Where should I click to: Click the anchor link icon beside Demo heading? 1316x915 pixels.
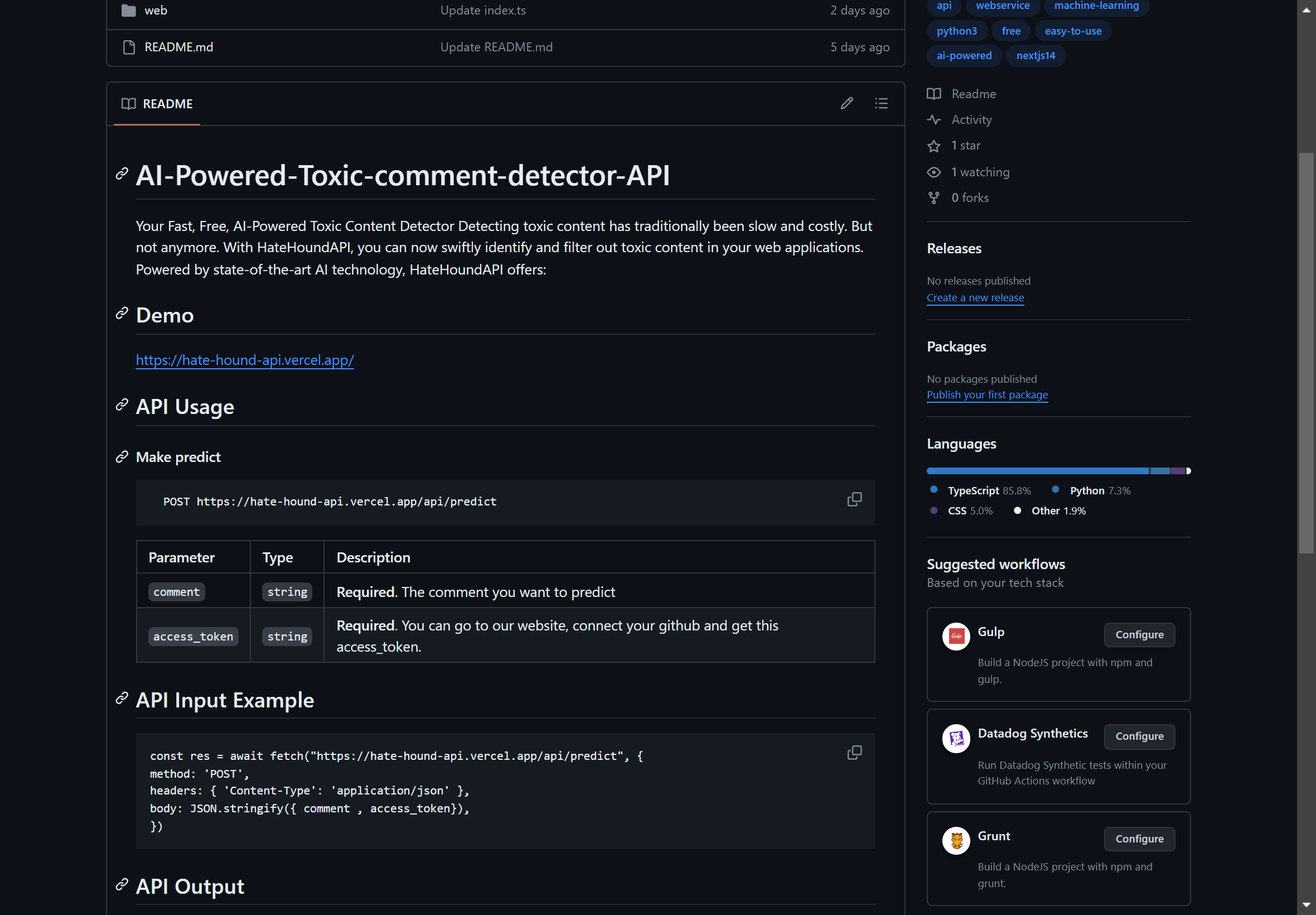122,314
